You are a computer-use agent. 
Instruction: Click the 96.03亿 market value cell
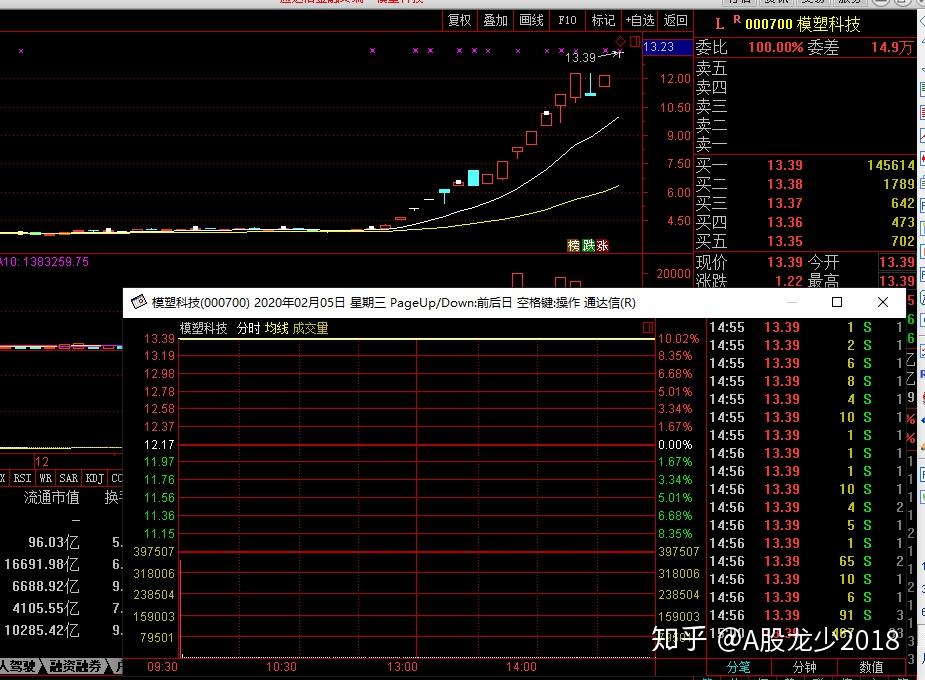tap(54, 542)
